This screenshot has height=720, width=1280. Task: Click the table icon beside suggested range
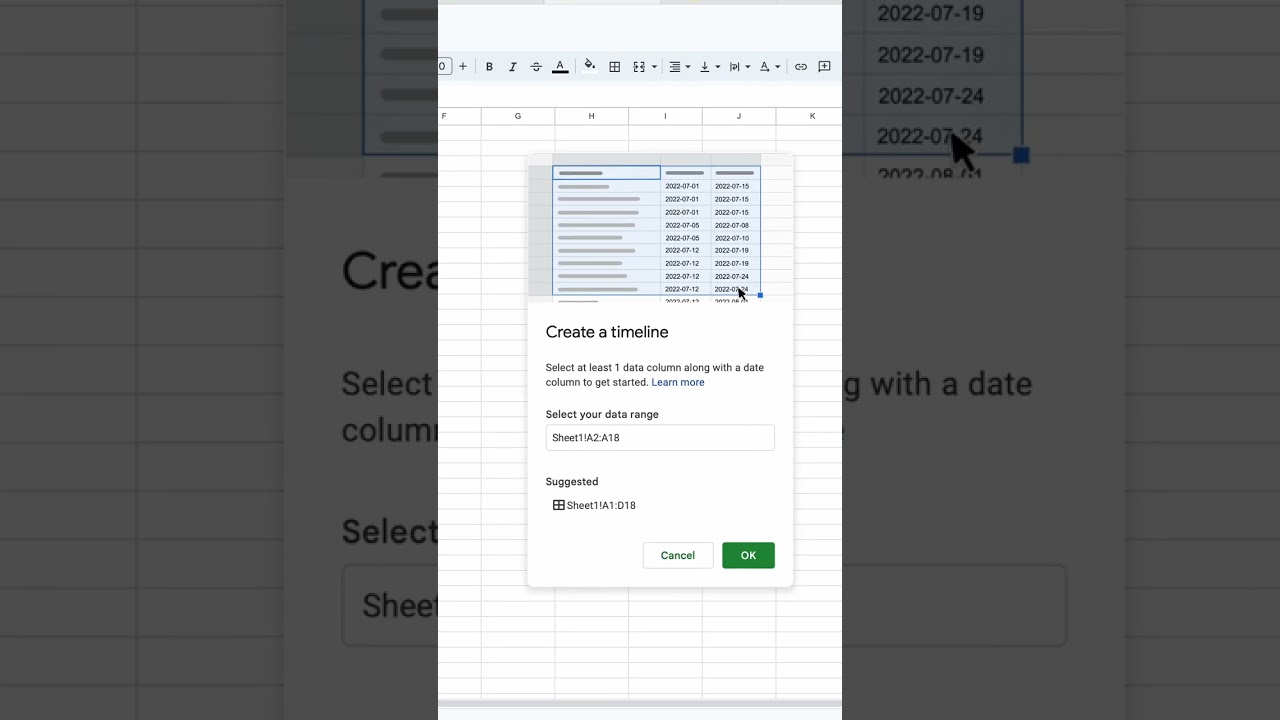559,505
